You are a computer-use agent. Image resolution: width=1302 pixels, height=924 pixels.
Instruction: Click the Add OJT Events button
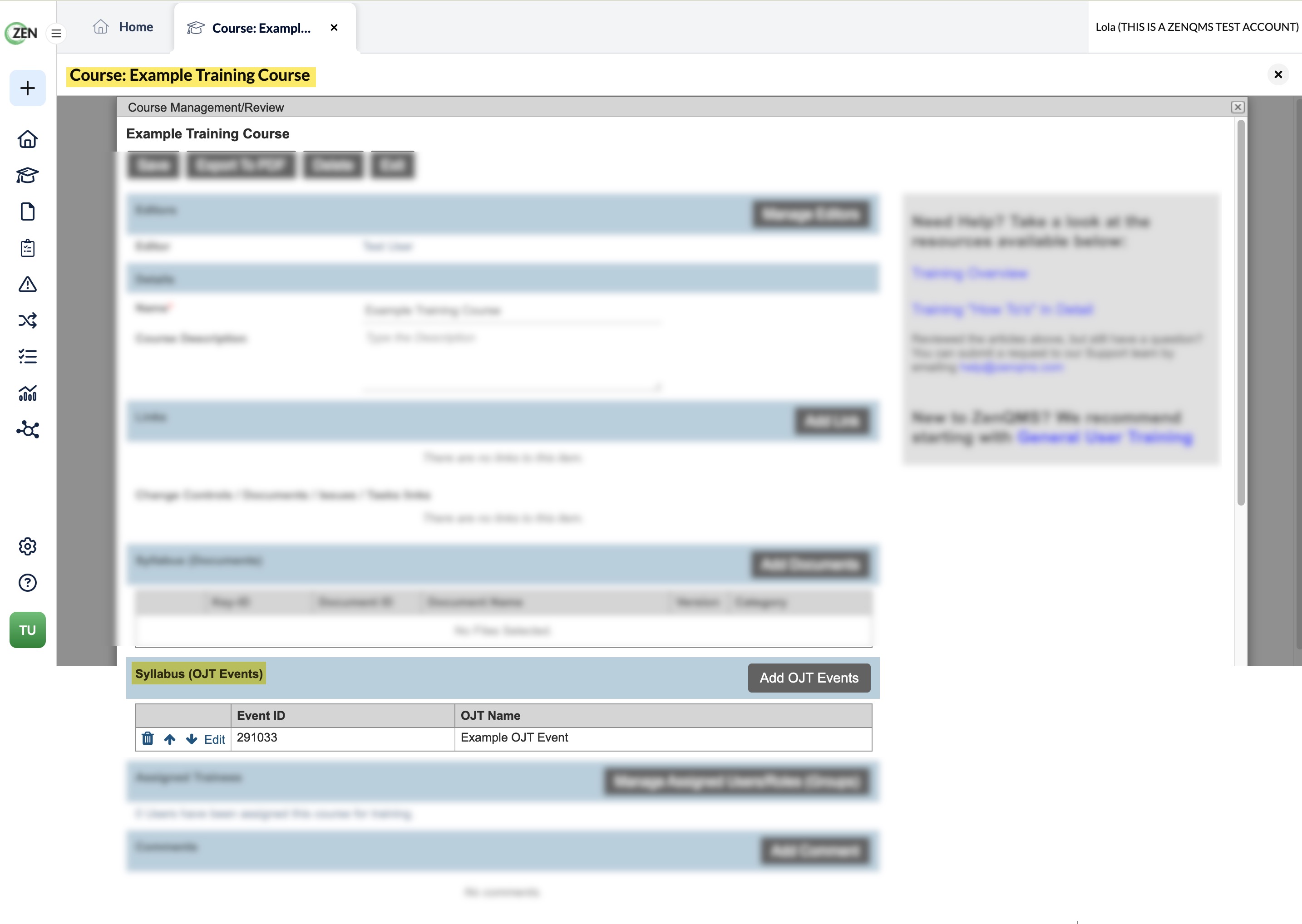(809, 678)
